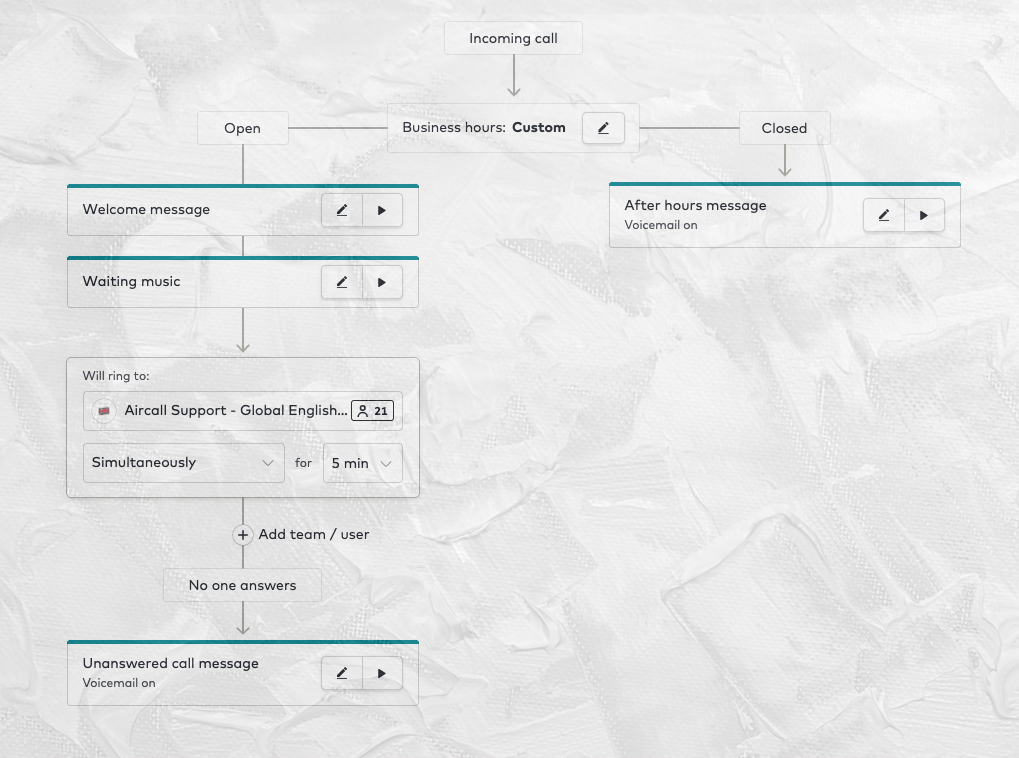Screen dimensions: 1019x758
Task: Select the Closed branch label
Action: click(x=784, y=128)
